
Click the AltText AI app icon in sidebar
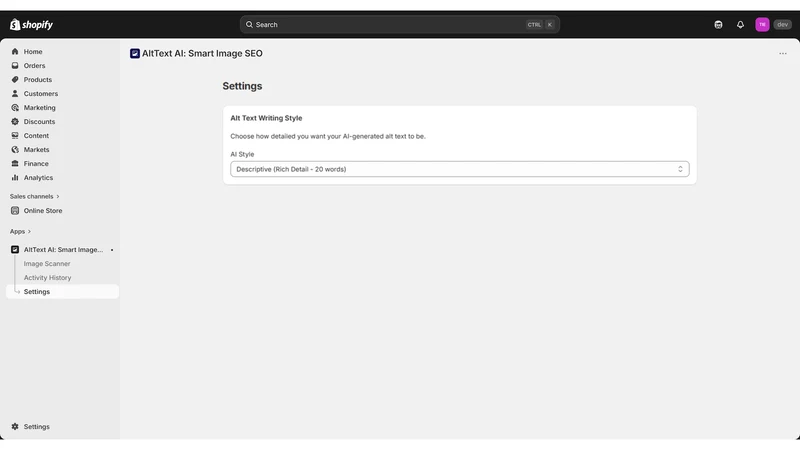(x=15, y=249)
